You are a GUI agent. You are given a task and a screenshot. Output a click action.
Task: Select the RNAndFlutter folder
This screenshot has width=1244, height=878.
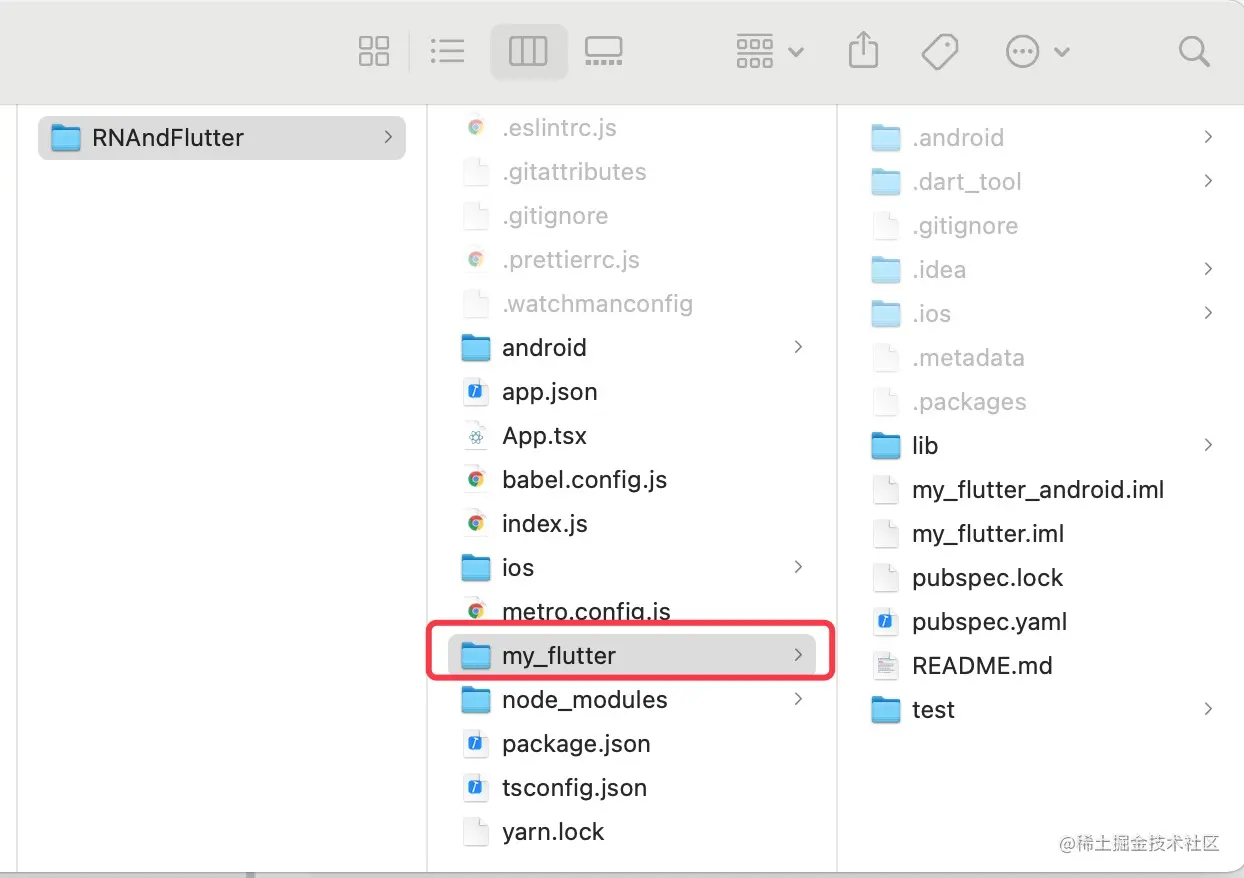coord(222,138)
